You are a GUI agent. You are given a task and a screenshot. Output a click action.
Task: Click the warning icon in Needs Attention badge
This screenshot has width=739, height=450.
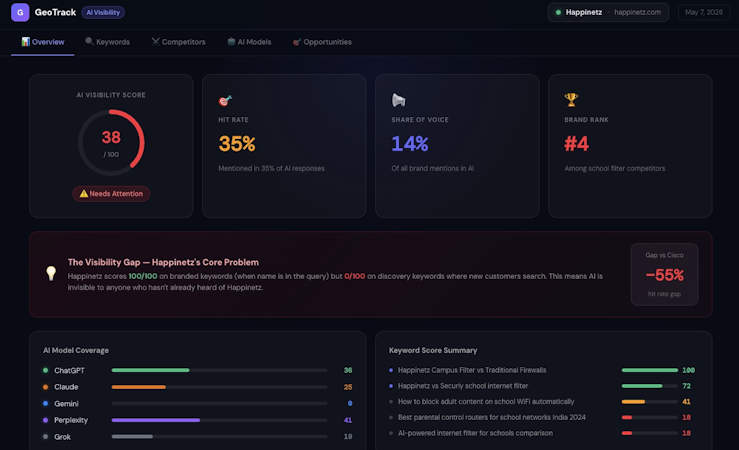coord(83,194)
